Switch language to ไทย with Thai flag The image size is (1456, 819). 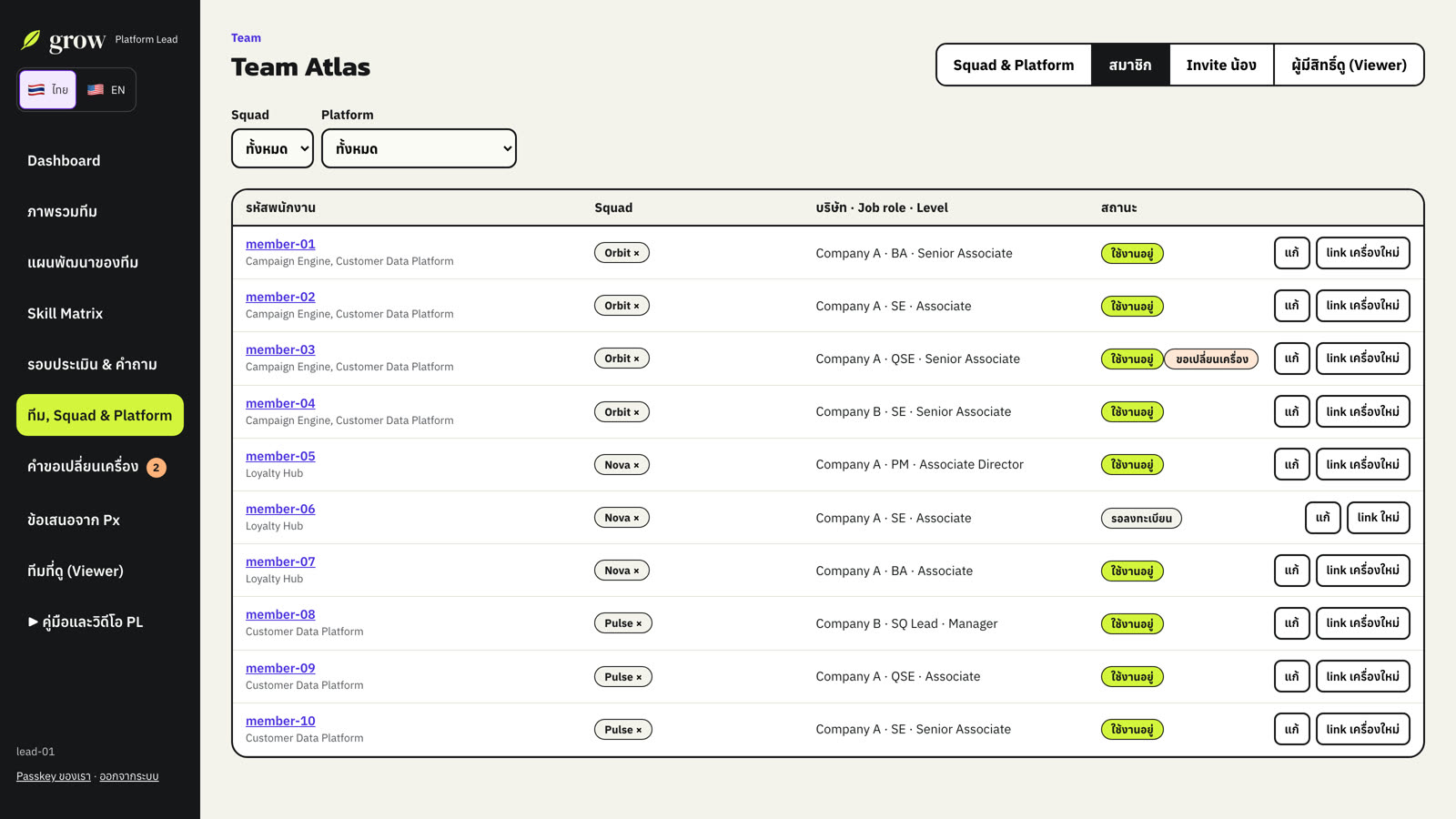(48, 89)
